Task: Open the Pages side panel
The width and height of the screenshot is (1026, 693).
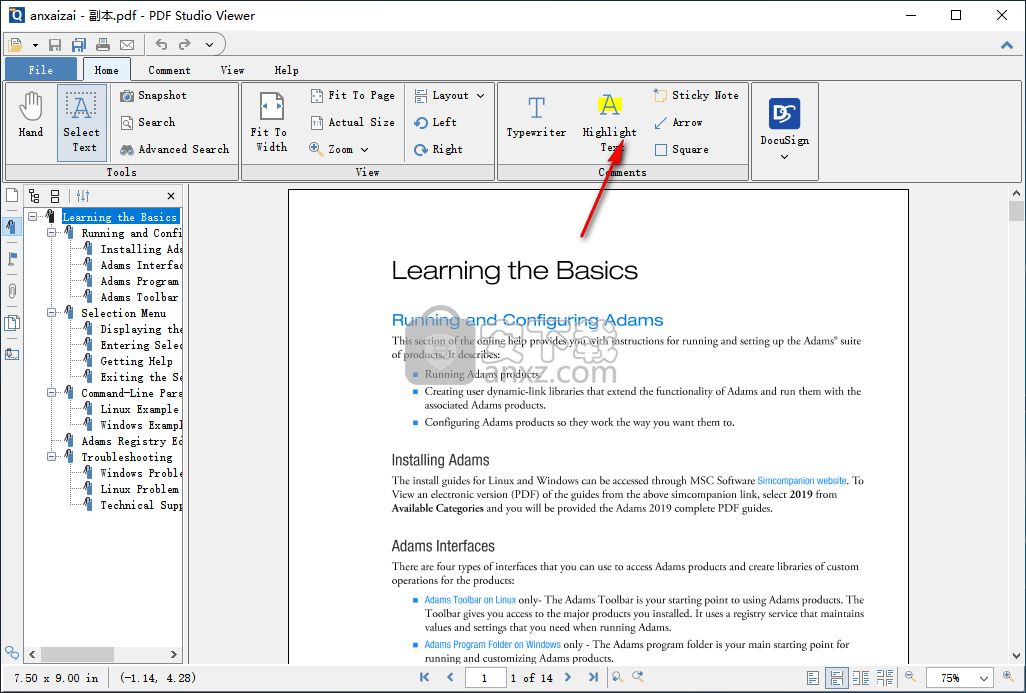Action: click(x=12, y=195)
